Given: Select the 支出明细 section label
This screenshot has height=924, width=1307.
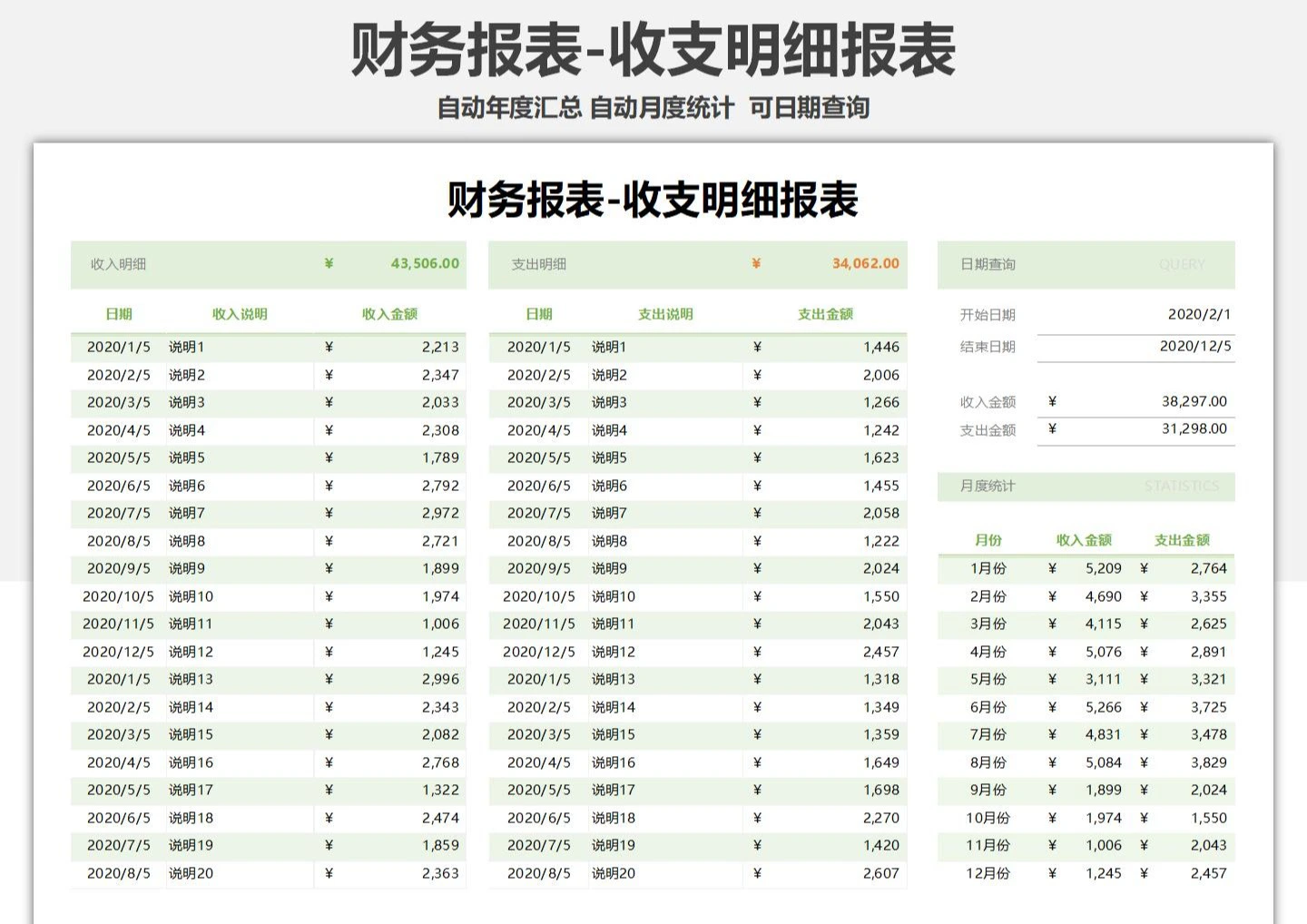Looking at the screenshot, I should coord(538,264).
